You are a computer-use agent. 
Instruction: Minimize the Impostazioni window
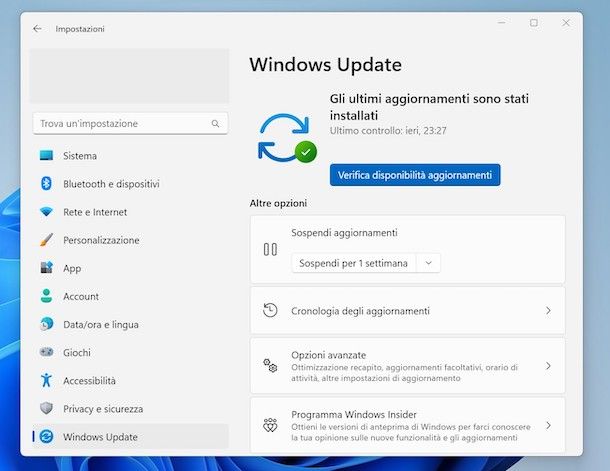coord(502,23)
